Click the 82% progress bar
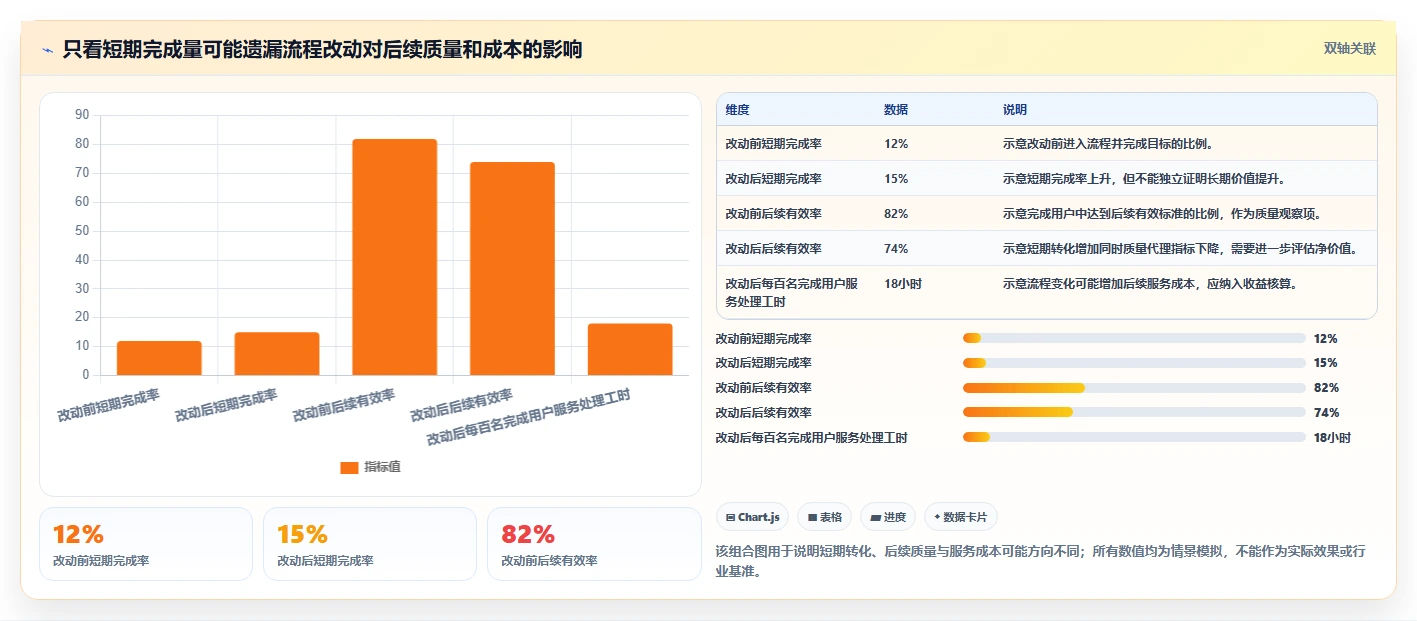The image size is (1417, 621). [1134, 388]
